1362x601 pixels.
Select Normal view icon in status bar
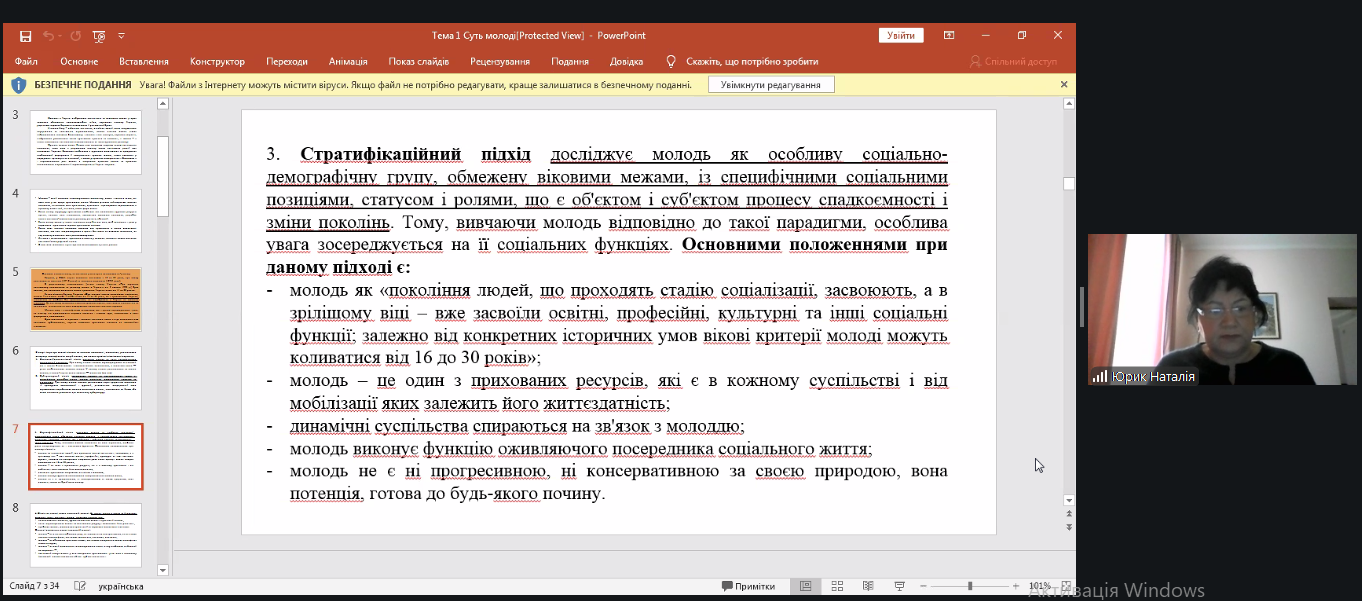click(805, 586)
